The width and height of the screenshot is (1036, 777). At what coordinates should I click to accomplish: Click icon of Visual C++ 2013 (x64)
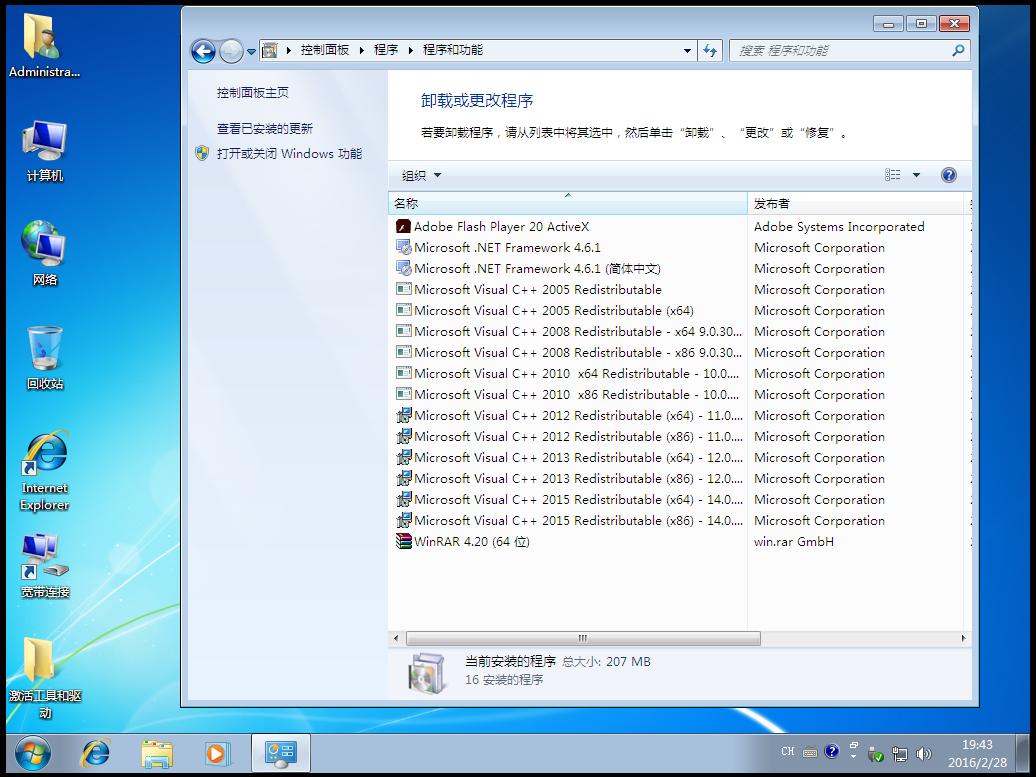(x=403, y=457)
